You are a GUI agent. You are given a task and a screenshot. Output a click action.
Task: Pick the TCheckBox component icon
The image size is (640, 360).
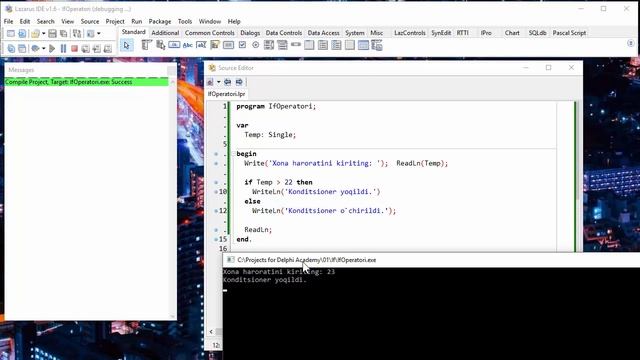242,45
